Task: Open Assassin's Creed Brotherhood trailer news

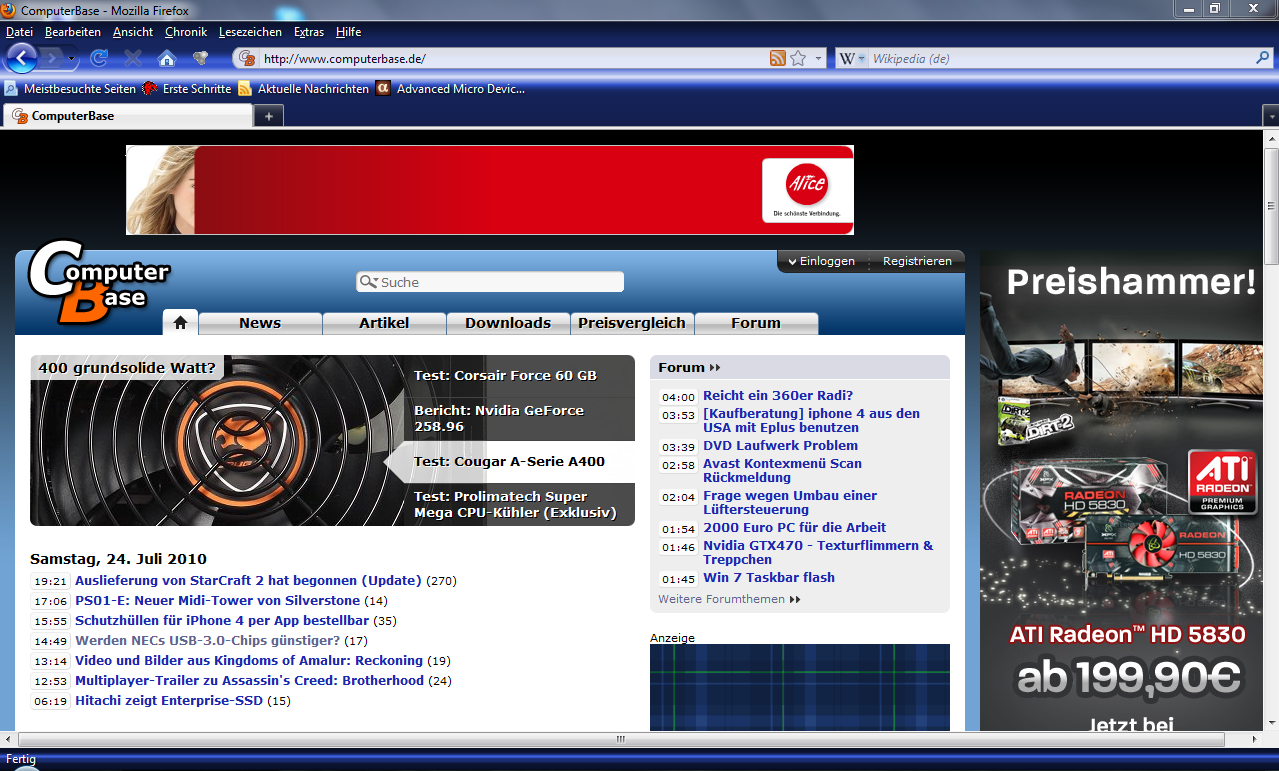Action: [249, 681]
